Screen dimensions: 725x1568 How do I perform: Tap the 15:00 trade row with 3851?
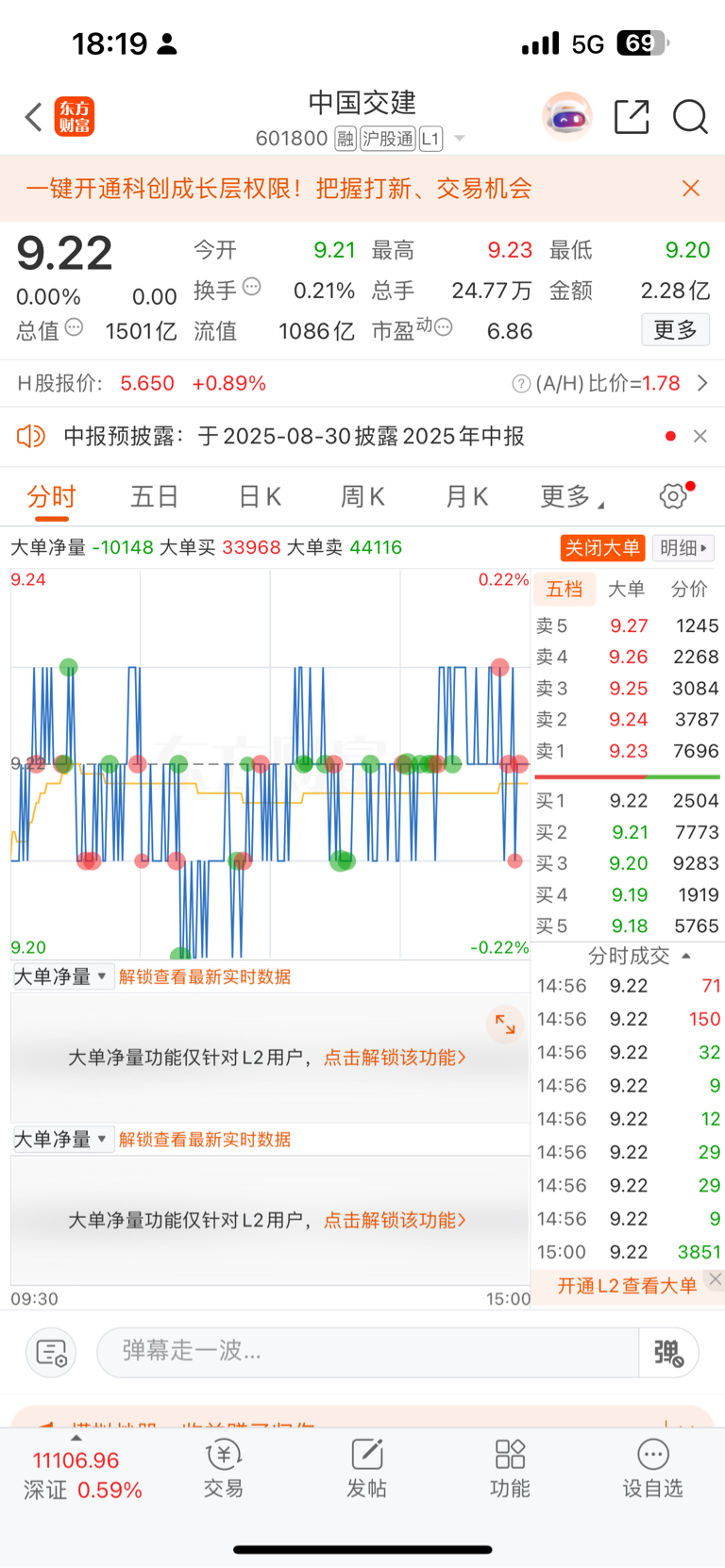(x=628, y=1252)
